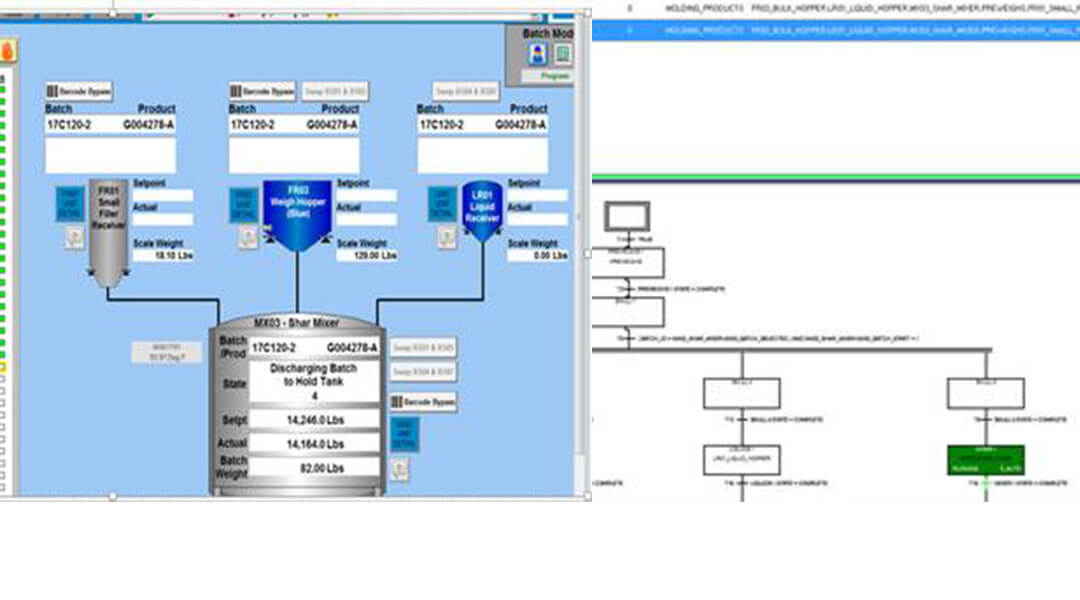Screen dimensions: 1080x600
Task: Click the temperature readout left of MX03 mixer
Action: (x=167, y=353)
